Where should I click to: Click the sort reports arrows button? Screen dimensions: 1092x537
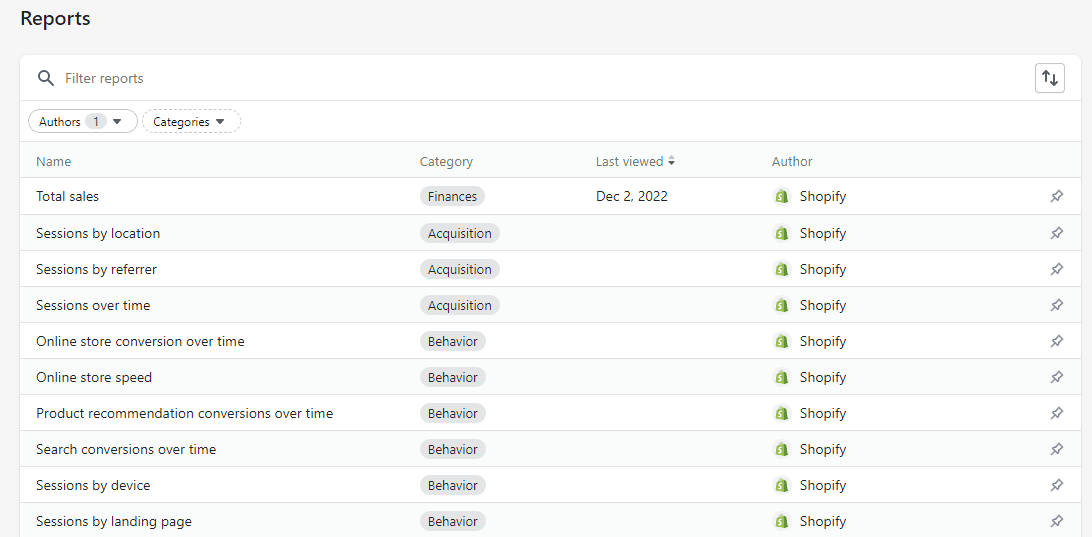pos(1050,78)
